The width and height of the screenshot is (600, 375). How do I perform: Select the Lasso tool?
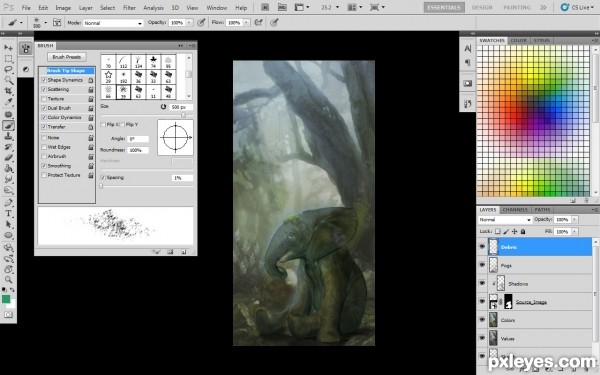pos(8,69)
